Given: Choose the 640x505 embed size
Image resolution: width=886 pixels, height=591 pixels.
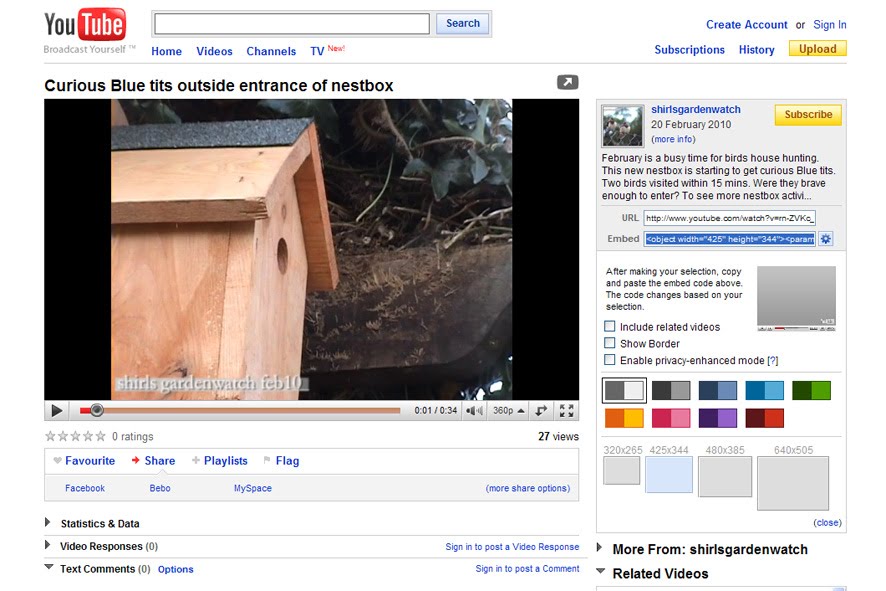Looking at the screenshot, I should (793, 484).
